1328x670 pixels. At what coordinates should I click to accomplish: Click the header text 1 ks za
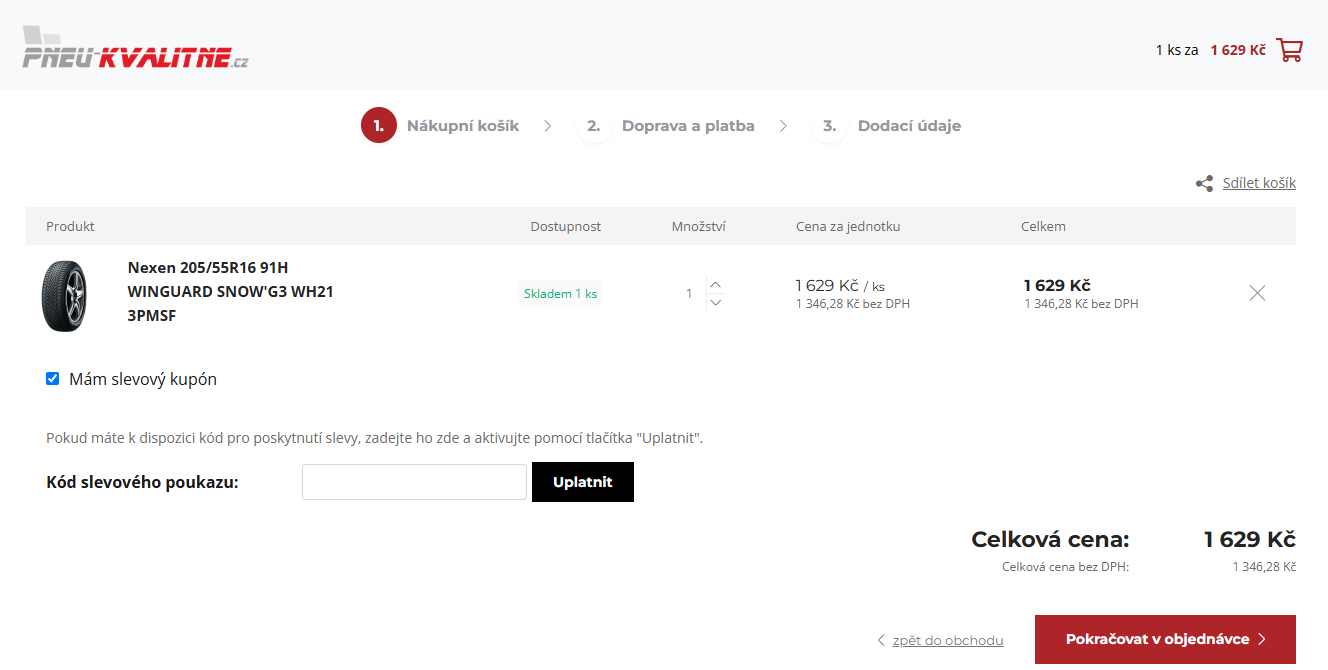point(1177,50)
